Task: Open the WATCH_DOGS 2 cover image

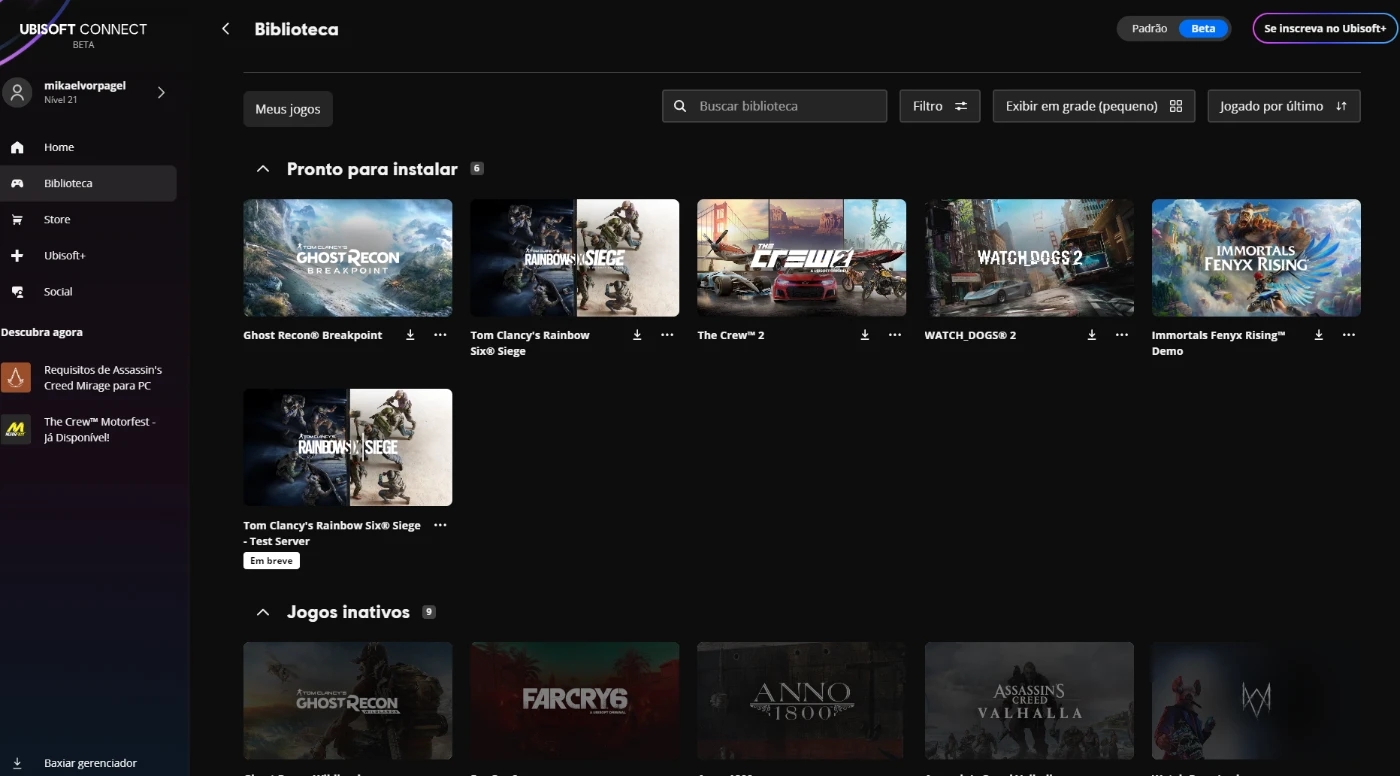Action: (1029, 258)
